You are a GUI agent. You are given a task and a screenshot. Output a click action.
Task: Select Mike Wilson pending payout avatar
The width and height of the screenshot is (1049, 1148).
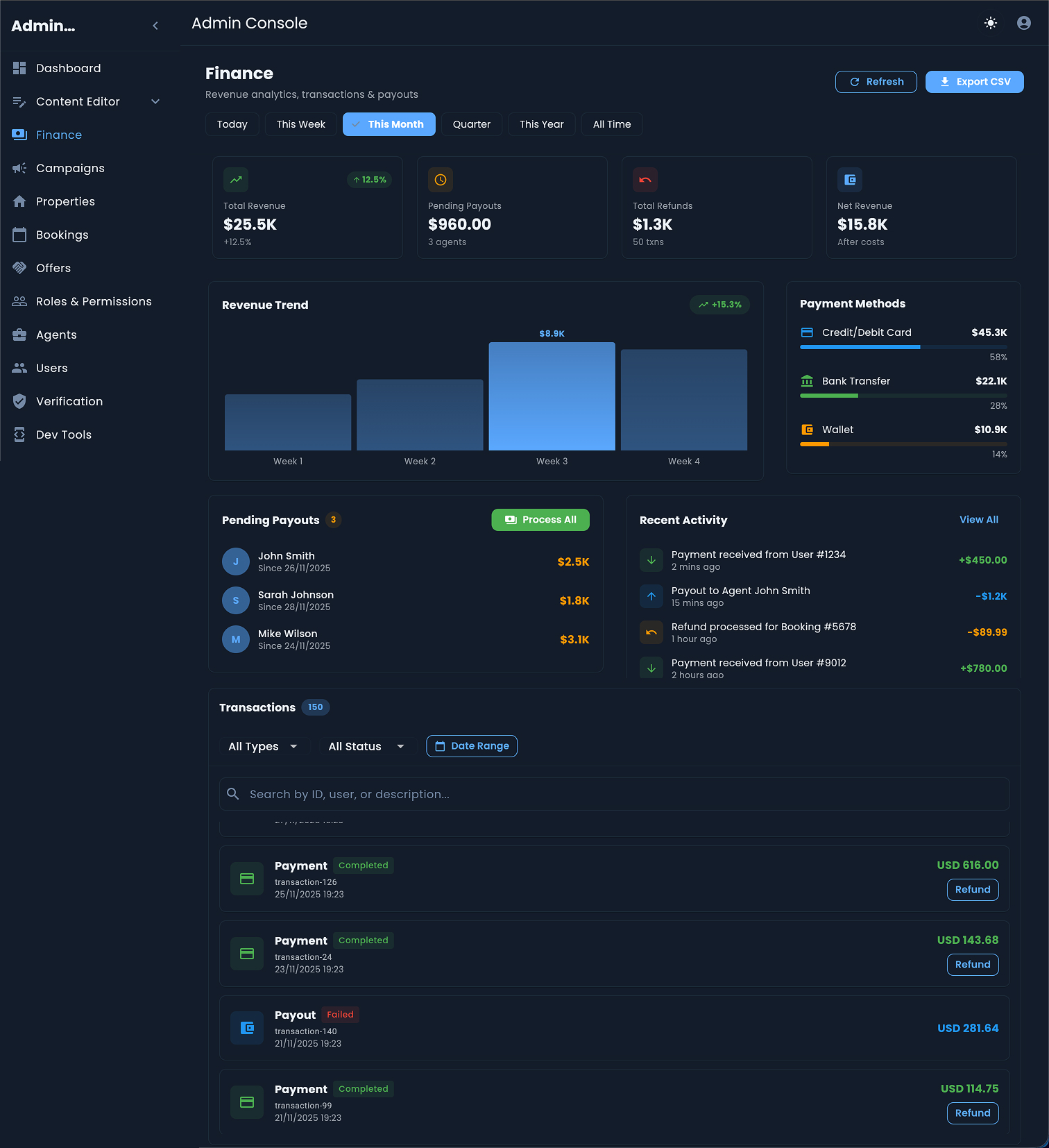click(x=236, y=639)
